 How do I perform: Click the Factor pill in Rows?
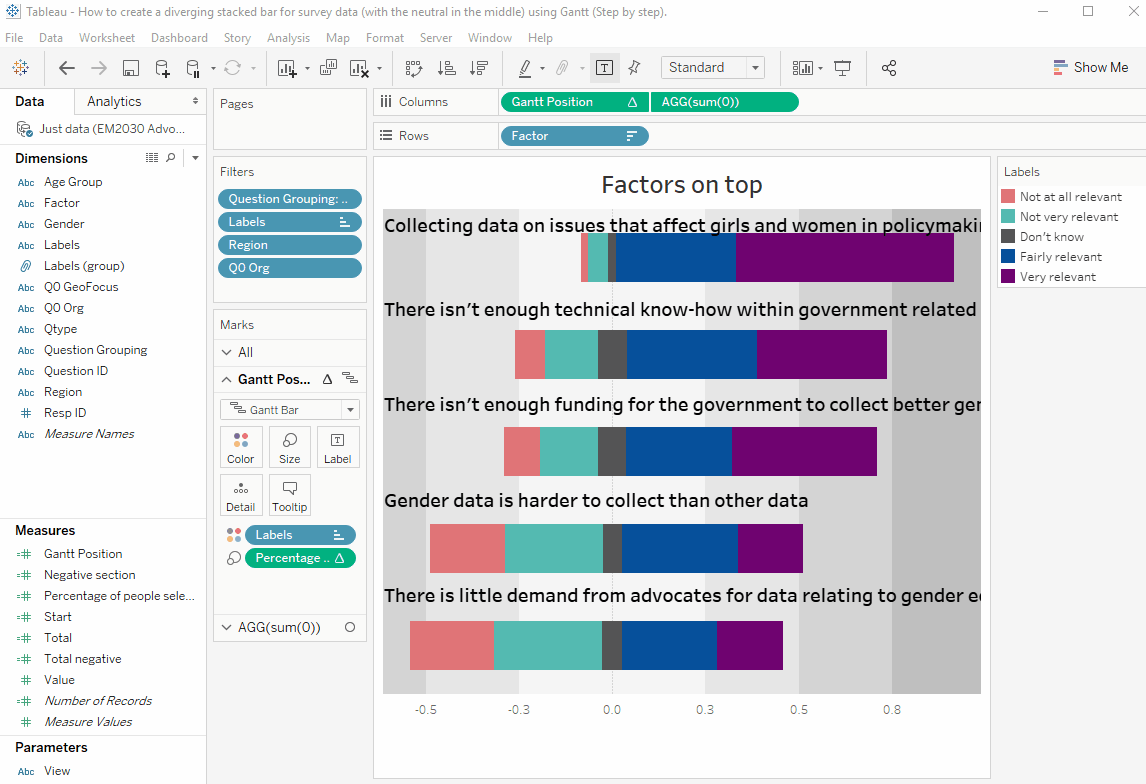(x=574, y=136)
